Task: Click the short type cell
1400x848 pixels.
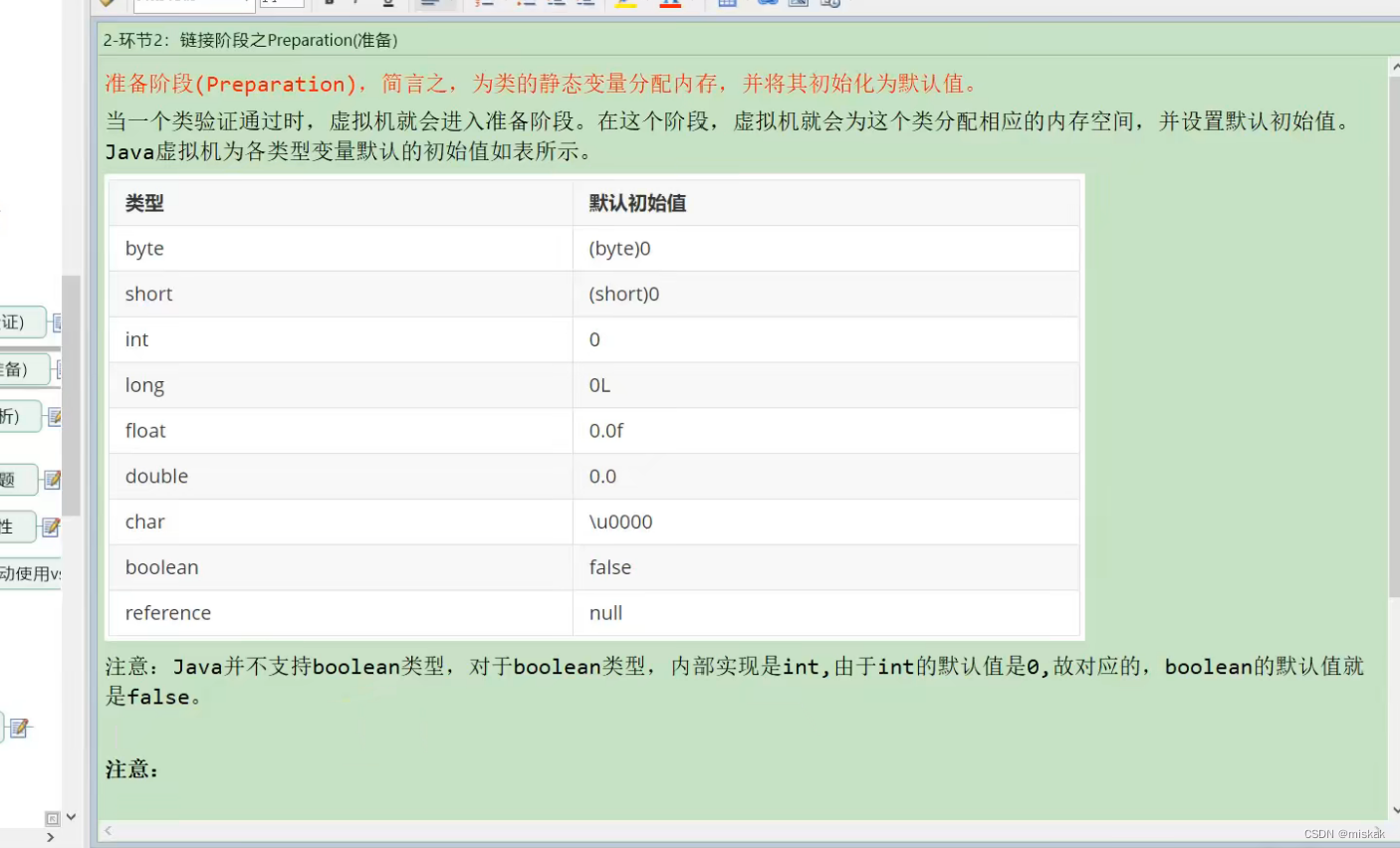Action: [342, 295]
